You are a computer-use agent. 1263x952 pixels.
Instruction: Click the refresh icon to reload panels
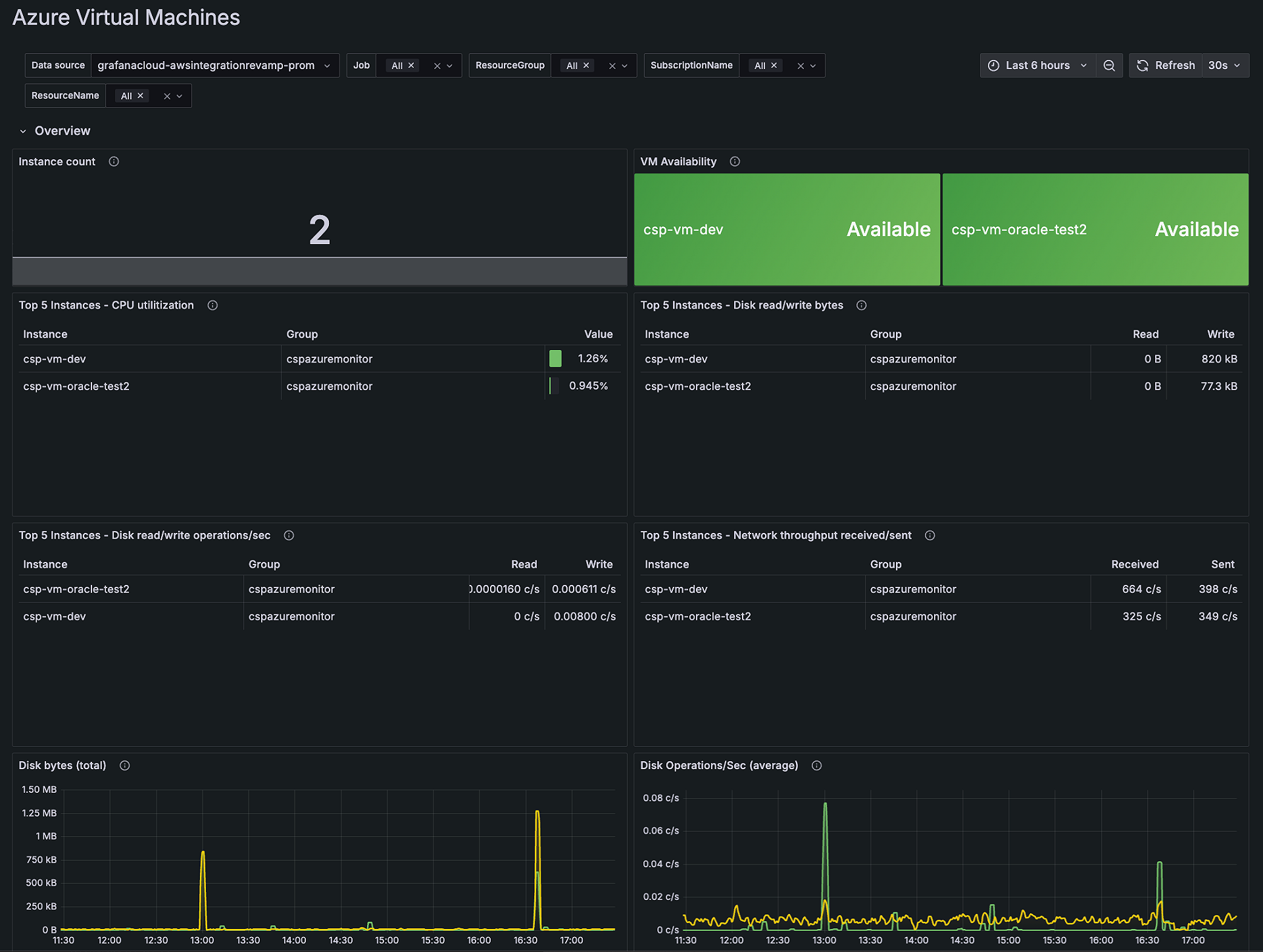point(1143,65)
